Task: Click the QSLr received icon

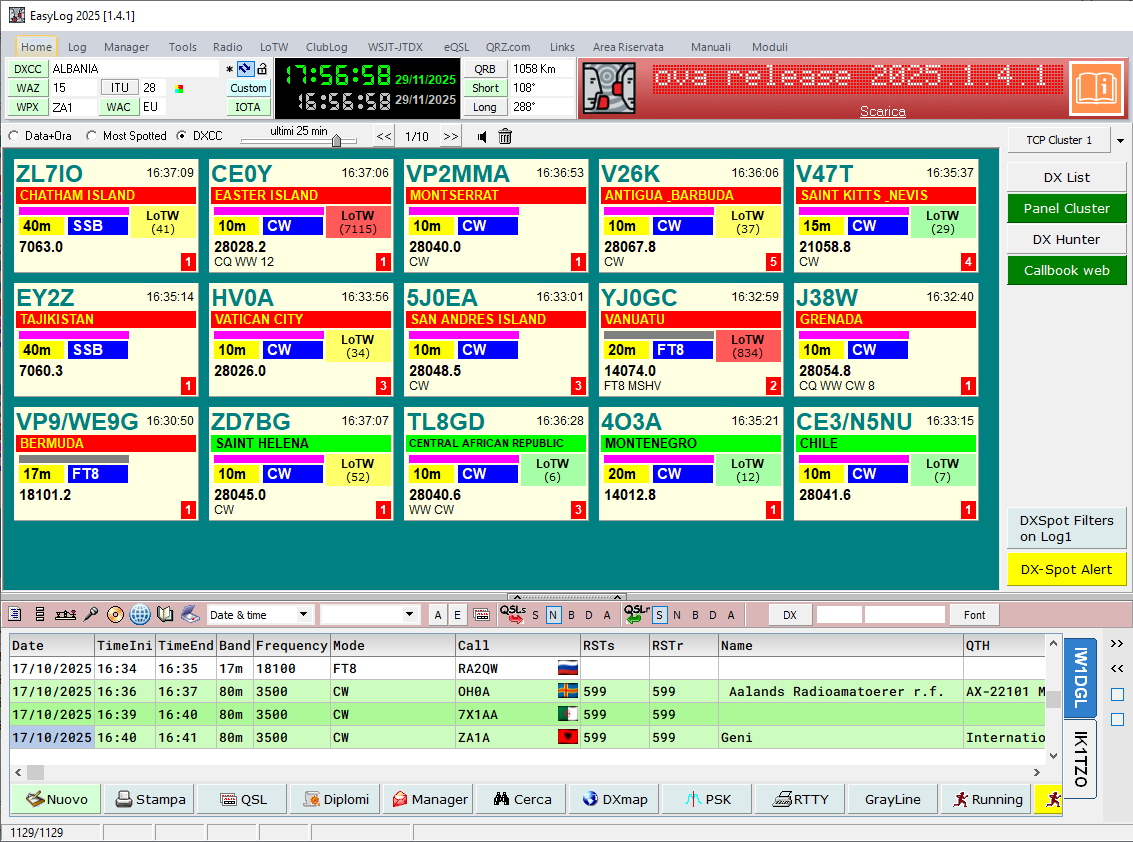Action: 637,614
